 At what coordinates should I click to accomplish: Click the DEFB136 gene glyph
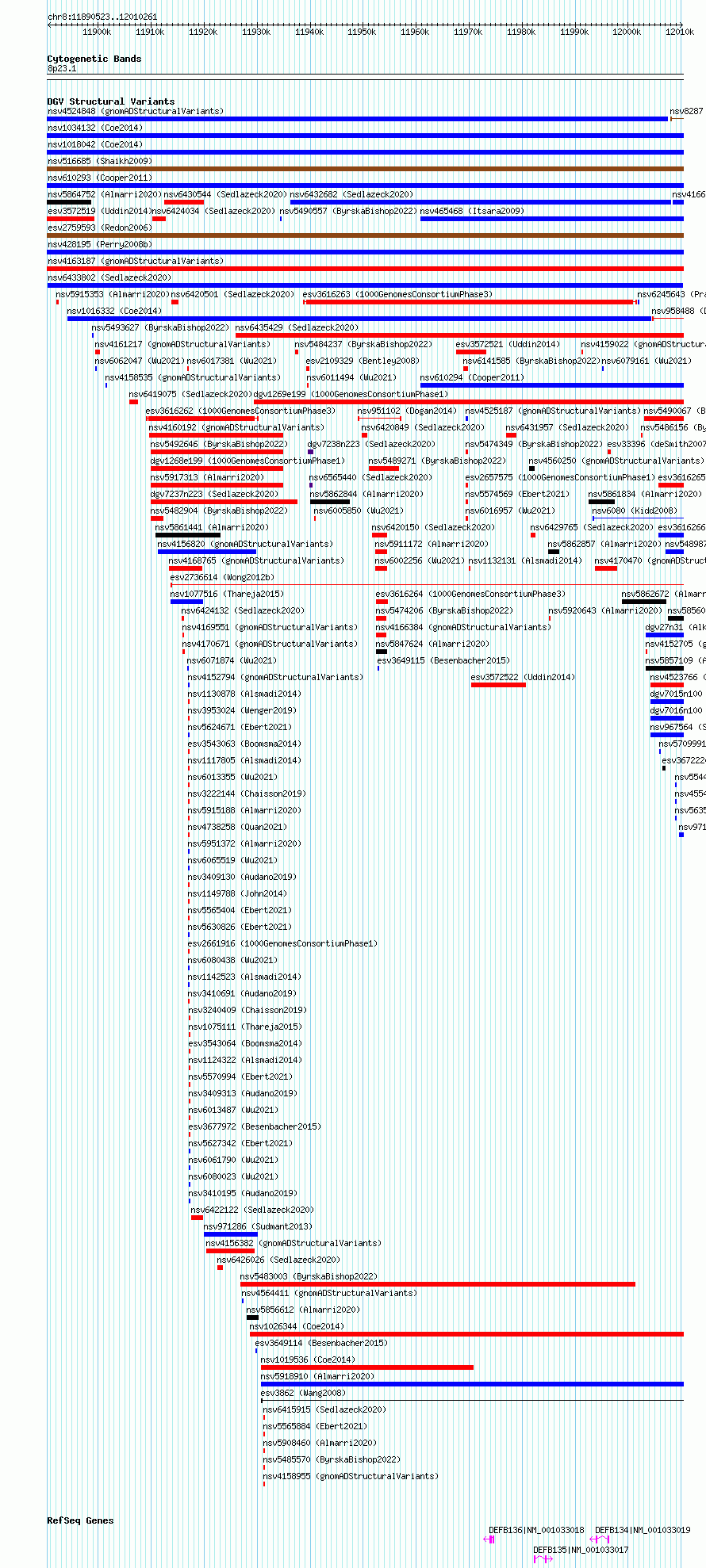[x=489, y=1539]
